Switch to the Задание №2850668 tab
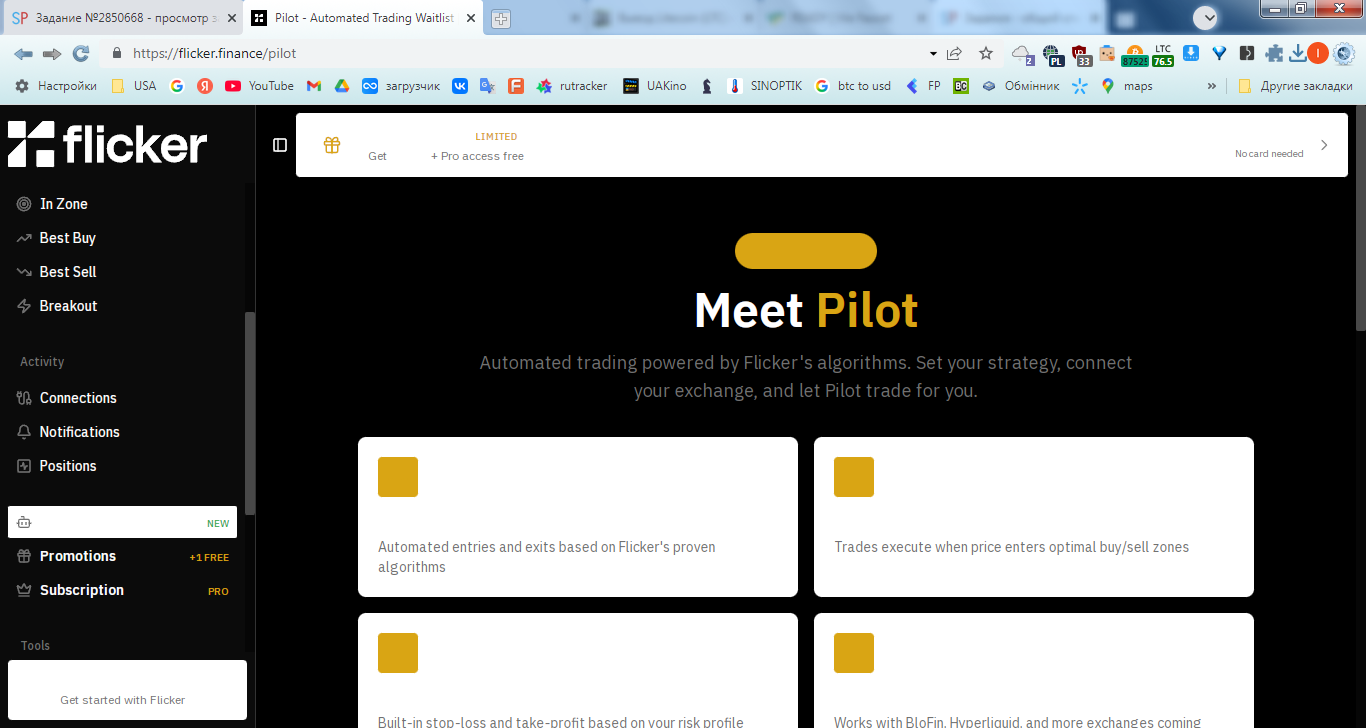Screen dimensions: 1366x728 [x=122, y=18]
